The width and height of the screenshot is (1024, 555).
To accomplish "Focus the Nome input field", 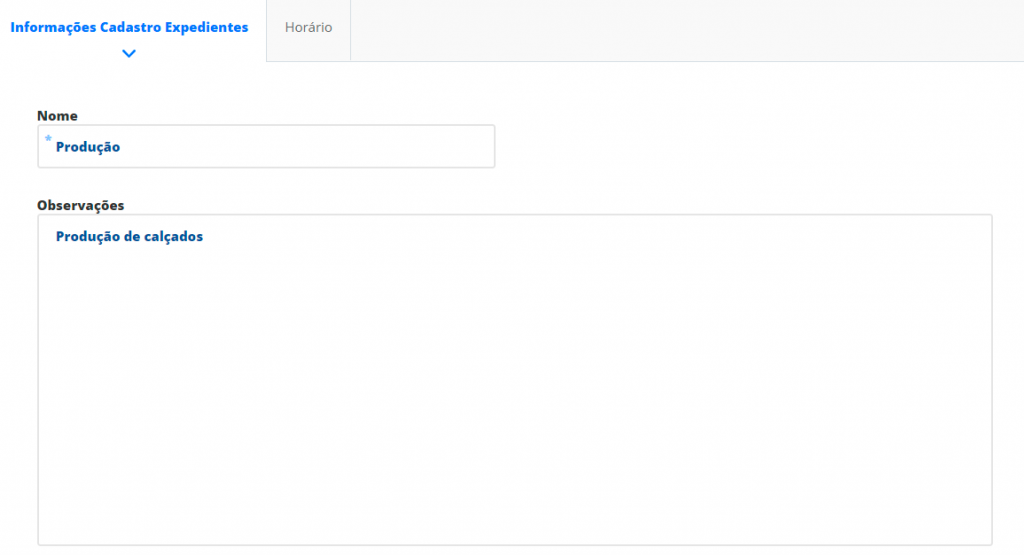I will pyautogui.click(x=266, y=146).
